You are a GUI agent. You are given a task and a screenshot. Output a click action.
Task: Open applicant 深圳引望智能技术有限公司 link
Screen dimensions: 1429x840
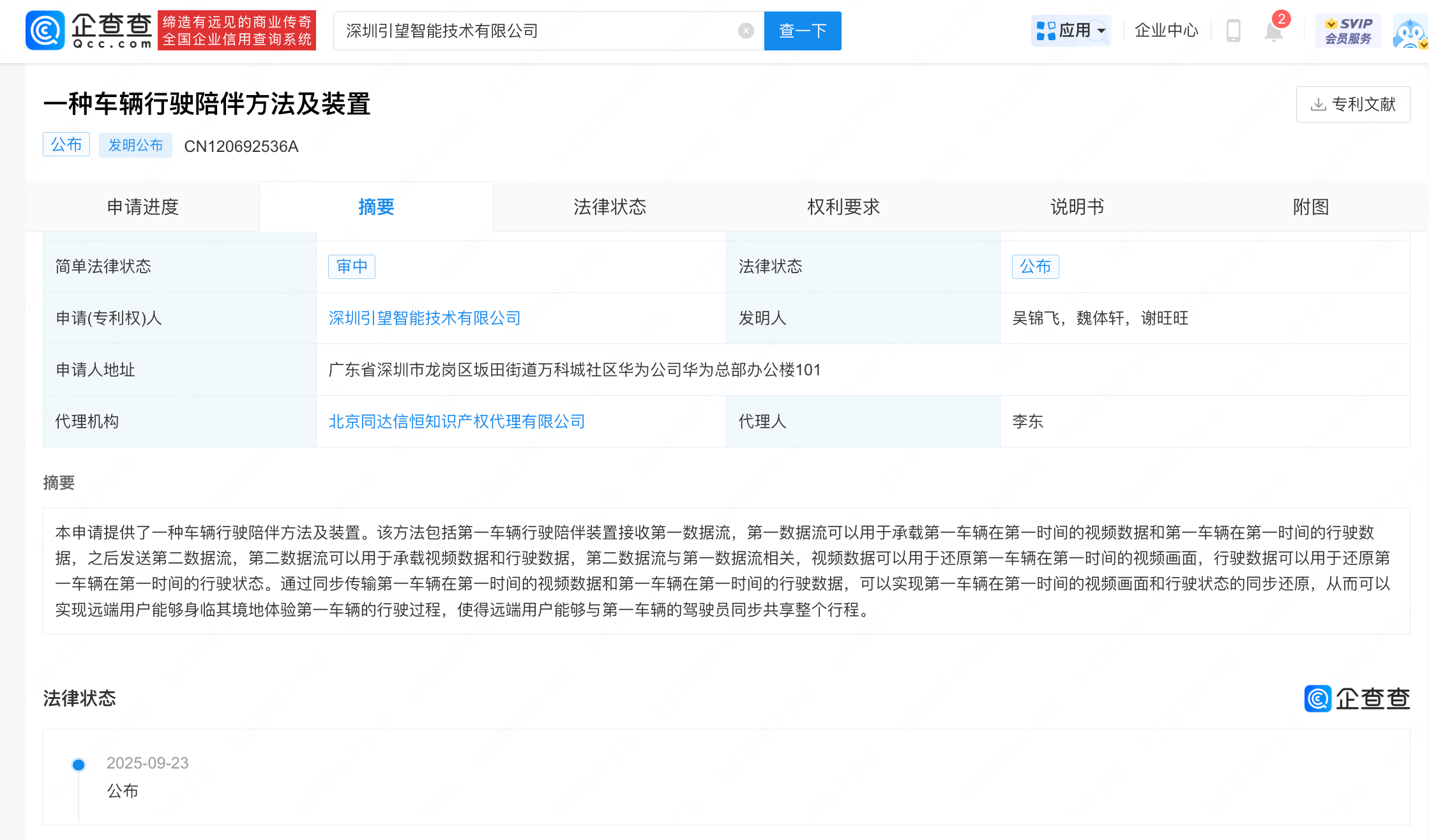tap(425, 318)
